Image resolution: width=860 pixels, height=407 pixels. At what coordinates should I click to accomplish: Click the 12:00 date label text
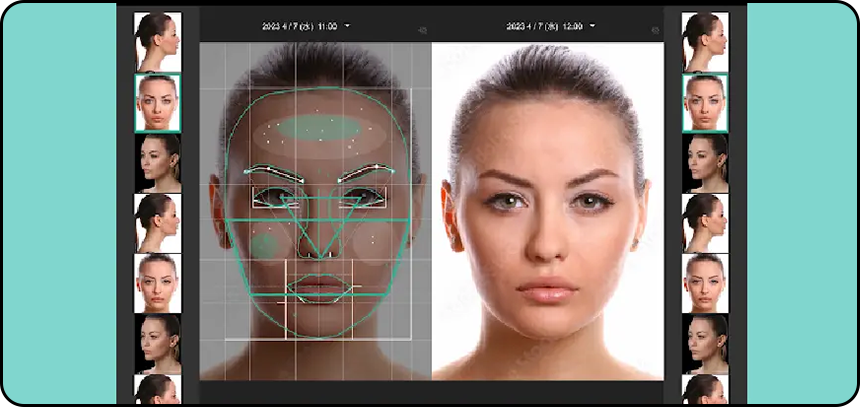545,26
